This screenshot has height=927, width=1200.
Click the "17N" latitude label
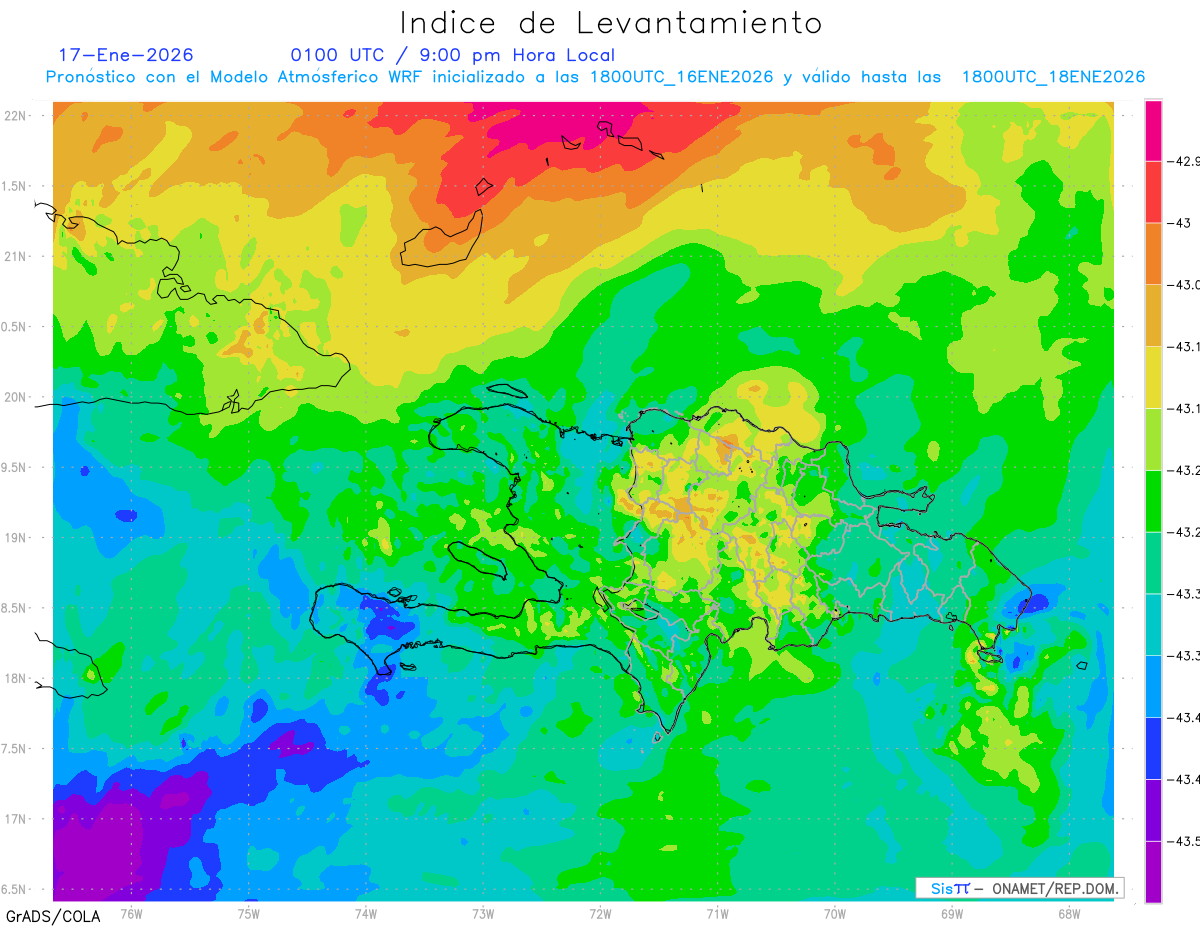[x=17, y=820]
